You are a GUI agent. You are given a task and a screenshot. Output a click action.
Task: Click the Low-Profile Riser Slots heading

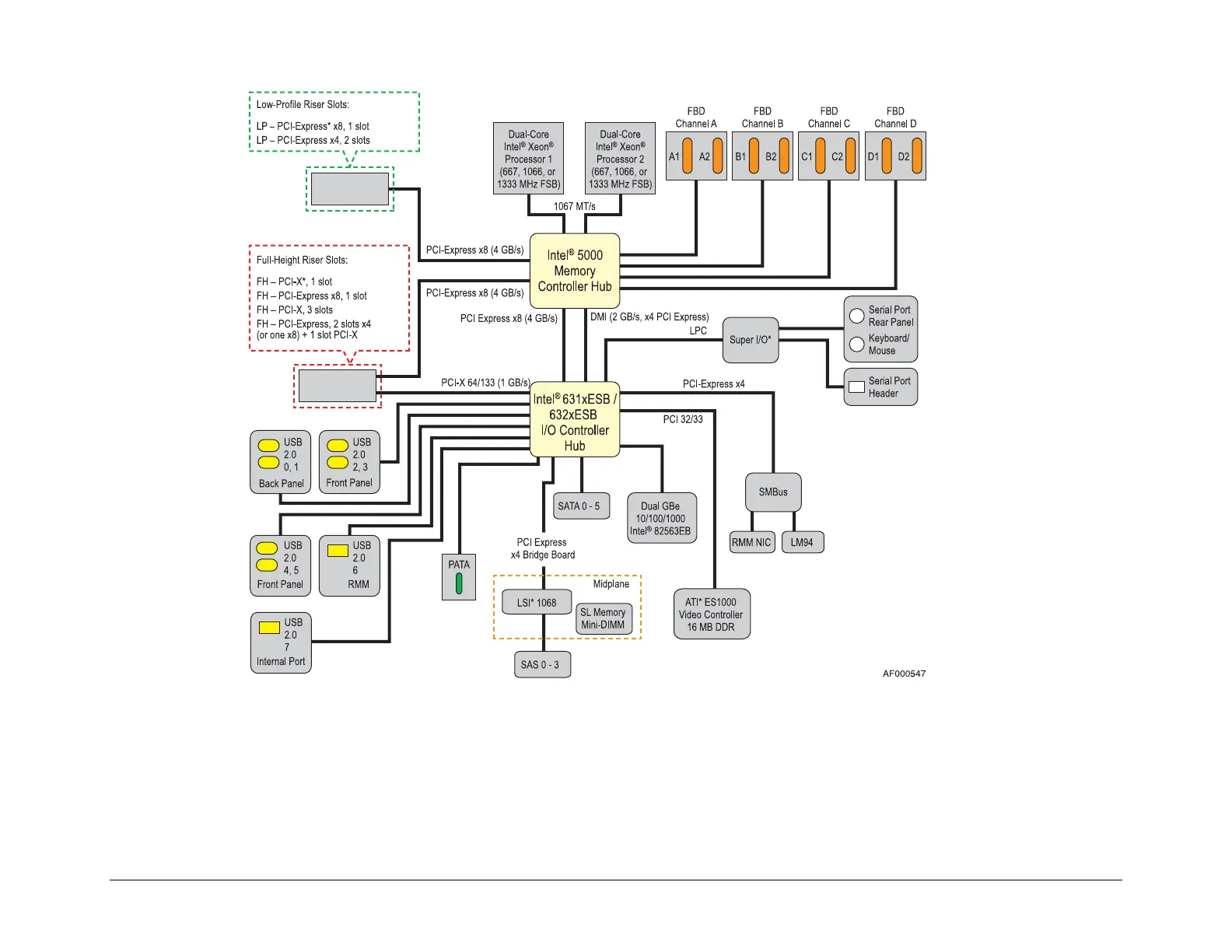pos(303,104)
